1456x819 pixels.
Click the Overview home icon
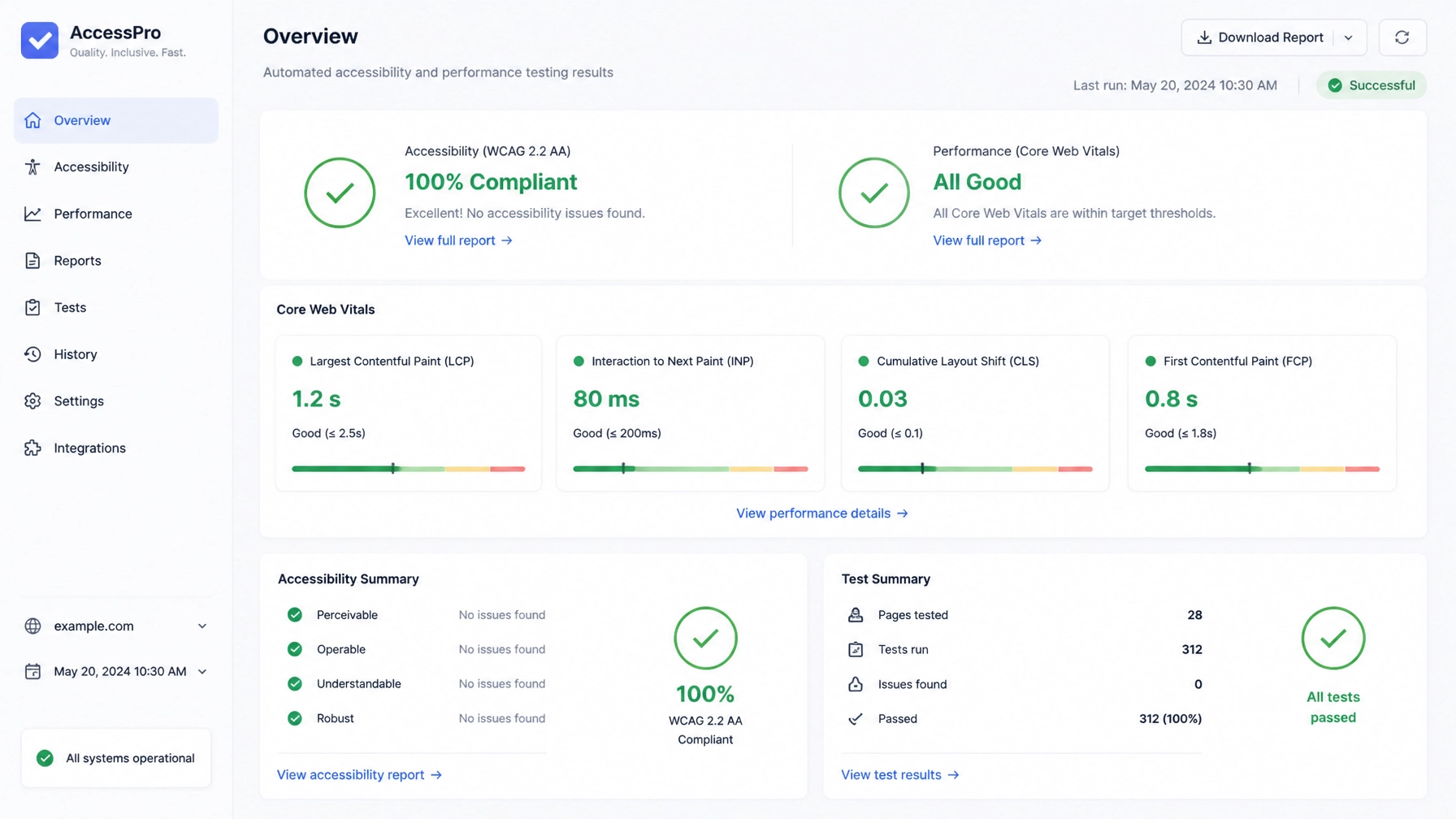32,120
